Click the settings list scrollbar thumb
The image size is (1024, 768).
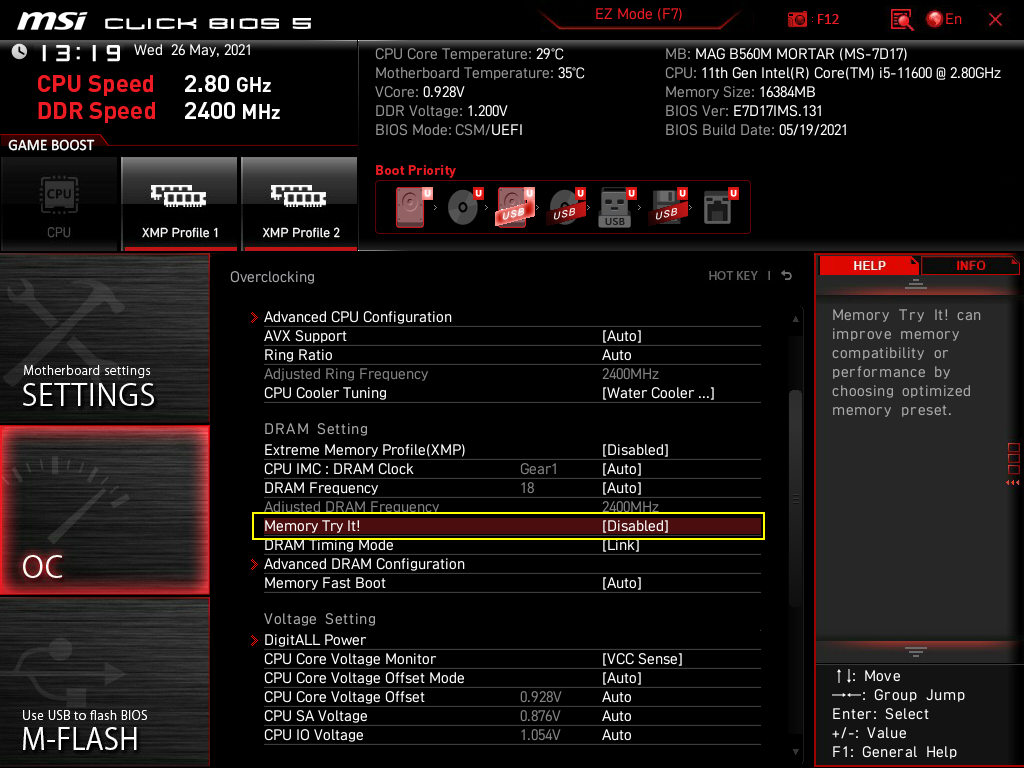tap(795, 498)
